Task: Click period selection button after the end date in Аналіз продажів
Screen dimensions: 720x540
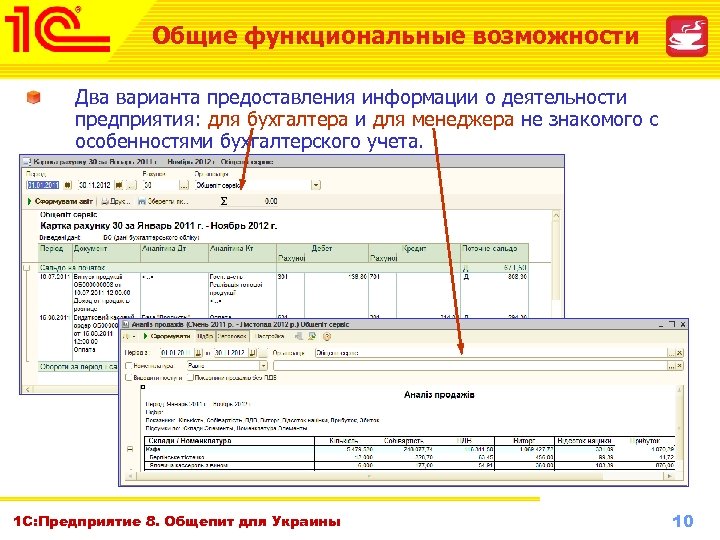Action: pos(264,353)
